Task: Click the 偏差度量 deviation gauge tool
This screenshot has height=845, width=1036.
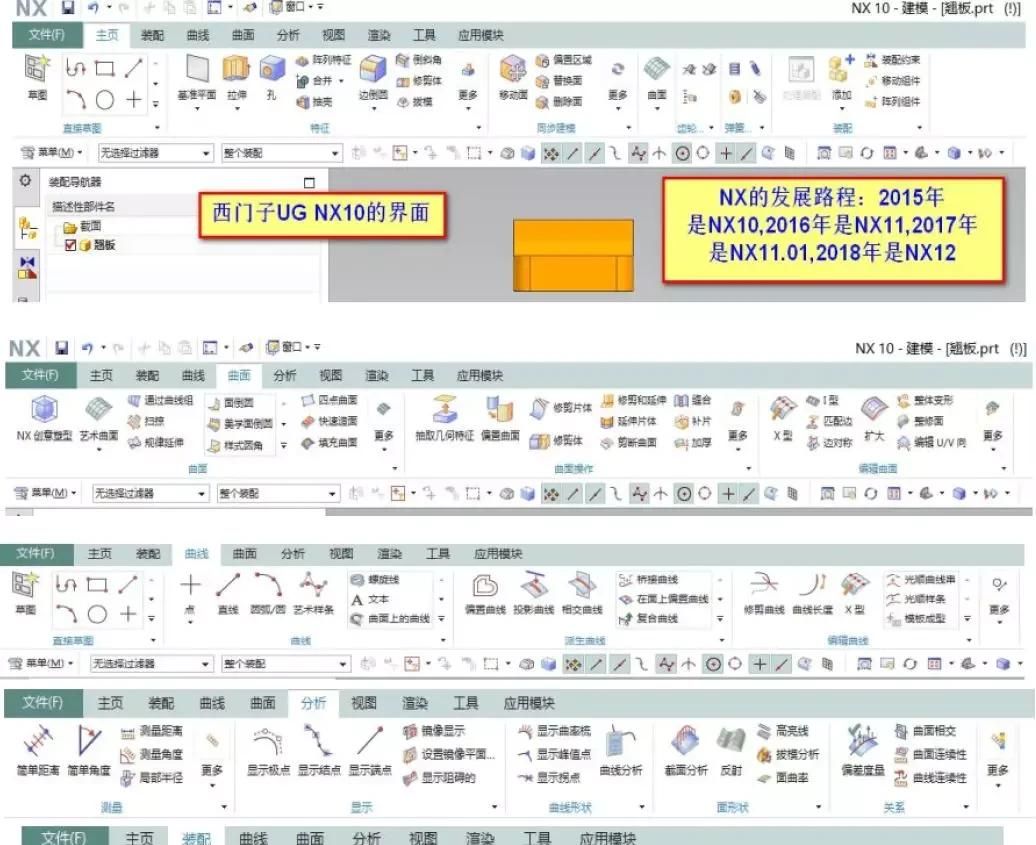Action: 863,750
